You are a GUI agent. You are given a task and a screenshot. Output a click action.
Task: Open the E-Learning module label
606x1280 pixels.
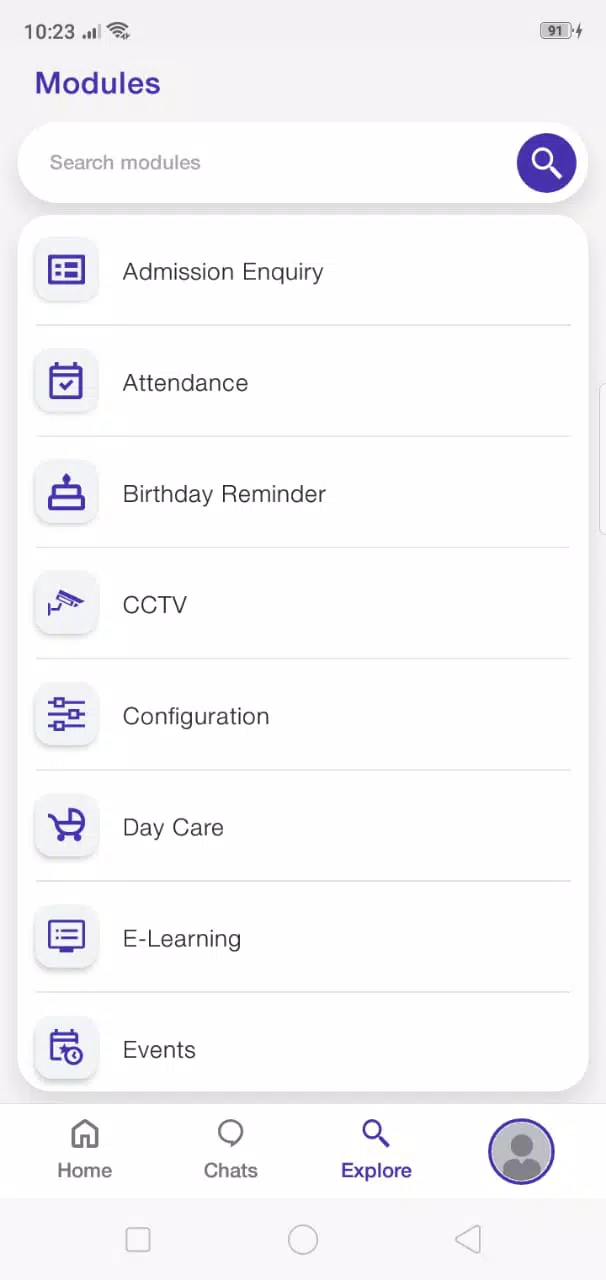coord(182,938)
